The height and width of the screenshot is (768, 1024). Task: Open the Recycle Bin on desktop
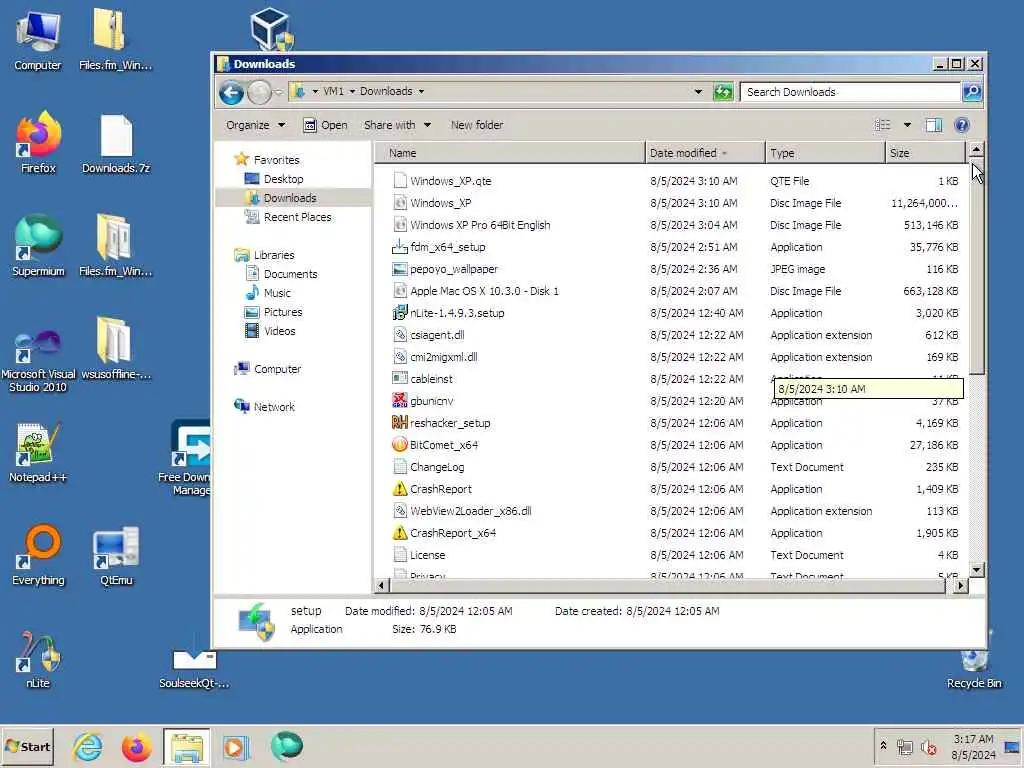tap(974, 667)
